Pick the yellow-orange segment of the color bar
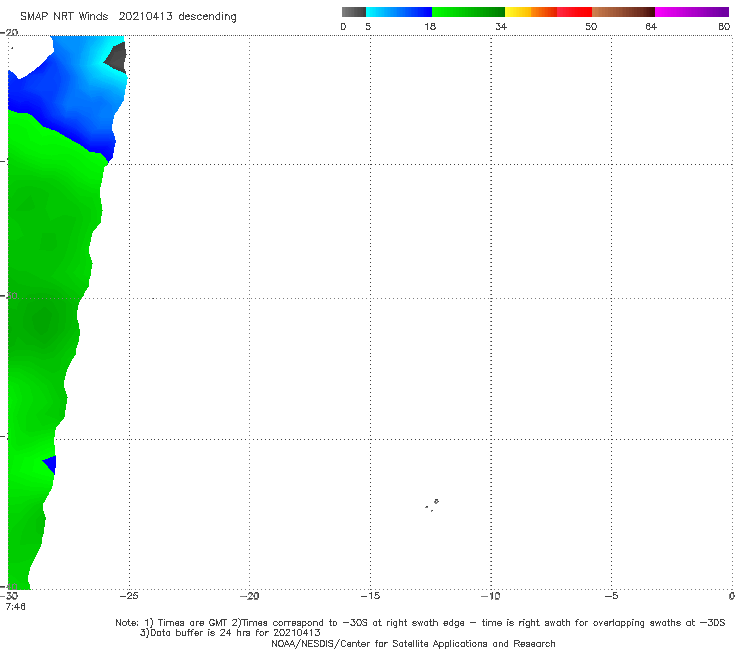Image resolution: width=740 pixels, height=650 pixels. [x=531, y=12]
